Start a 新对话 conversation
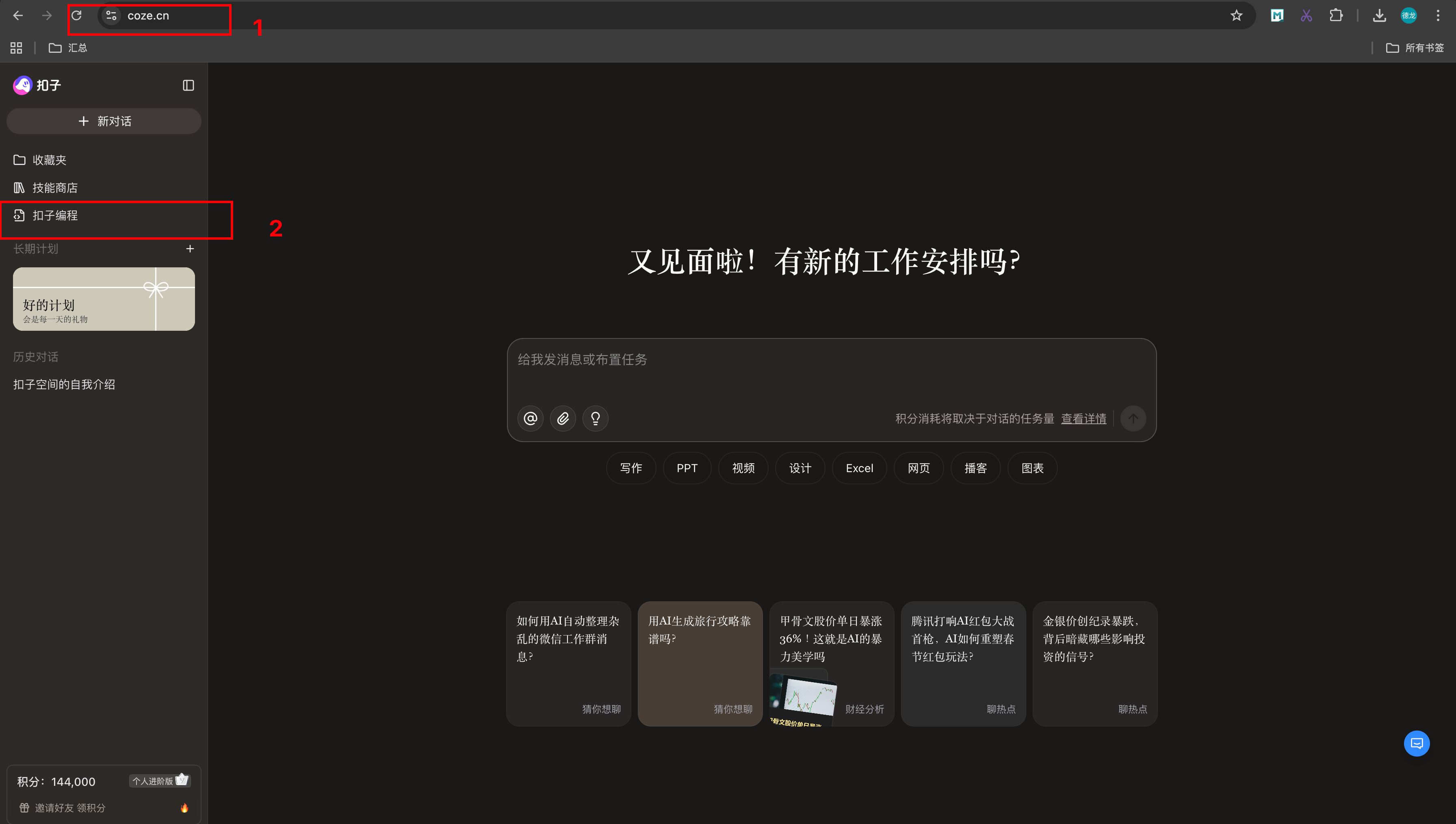The width and height of the screenshot is (1456, 824). [x=104, y=121]
